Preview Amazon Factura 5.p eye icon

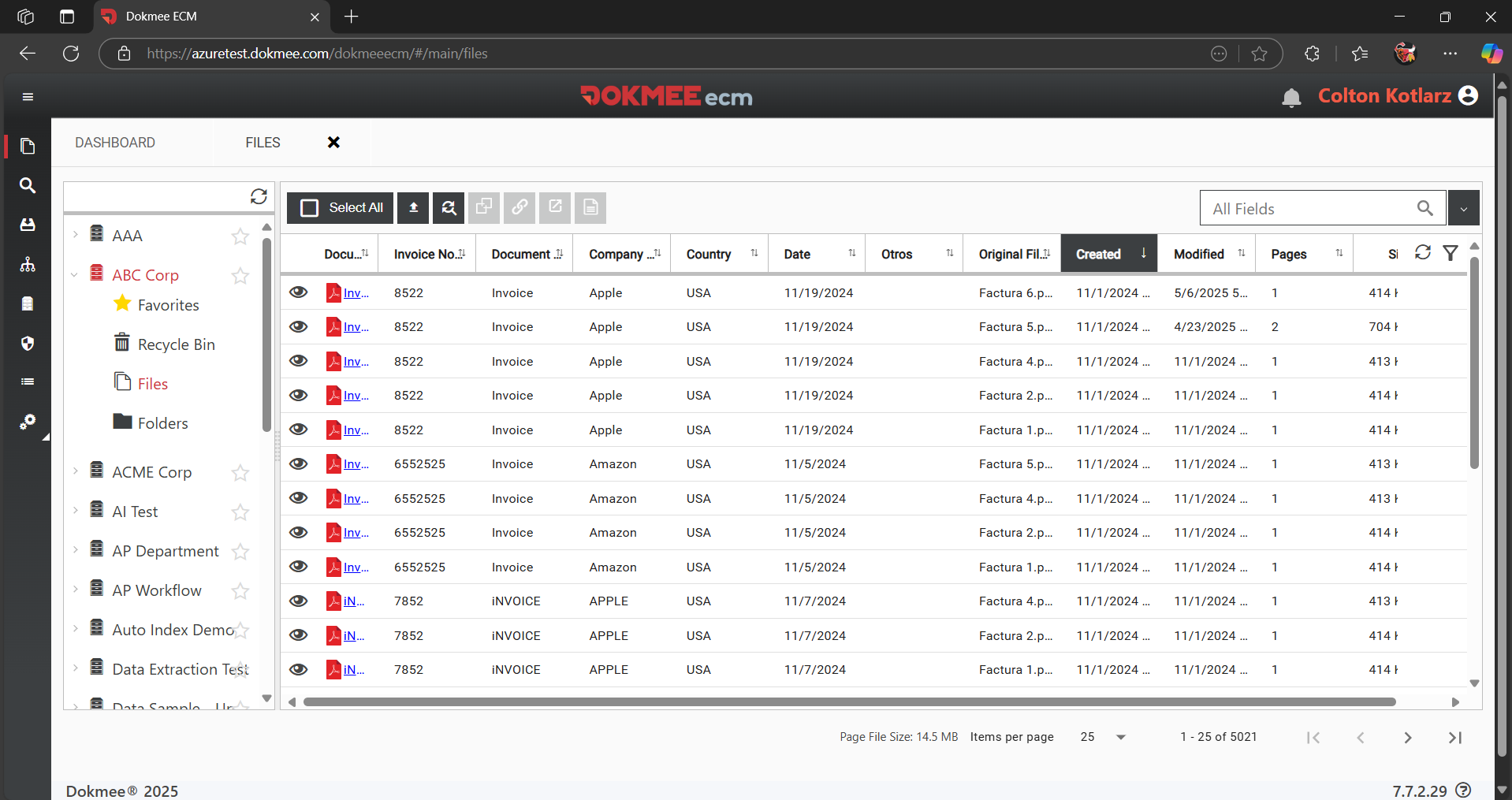pos(298,463)
